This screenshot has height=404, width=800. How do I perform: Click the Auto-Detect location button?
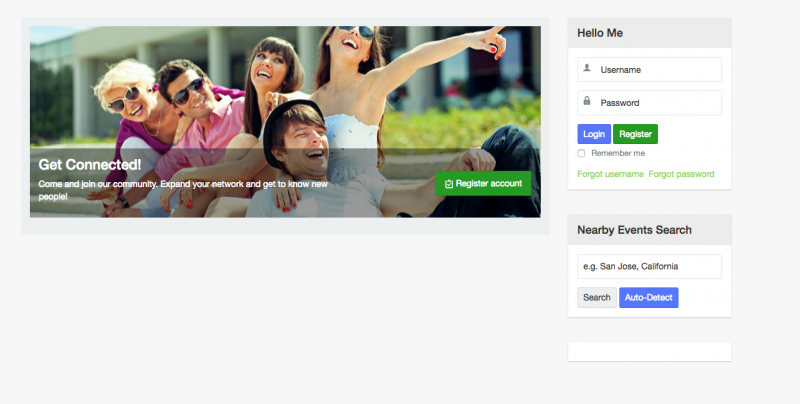(x=648, y=297)
